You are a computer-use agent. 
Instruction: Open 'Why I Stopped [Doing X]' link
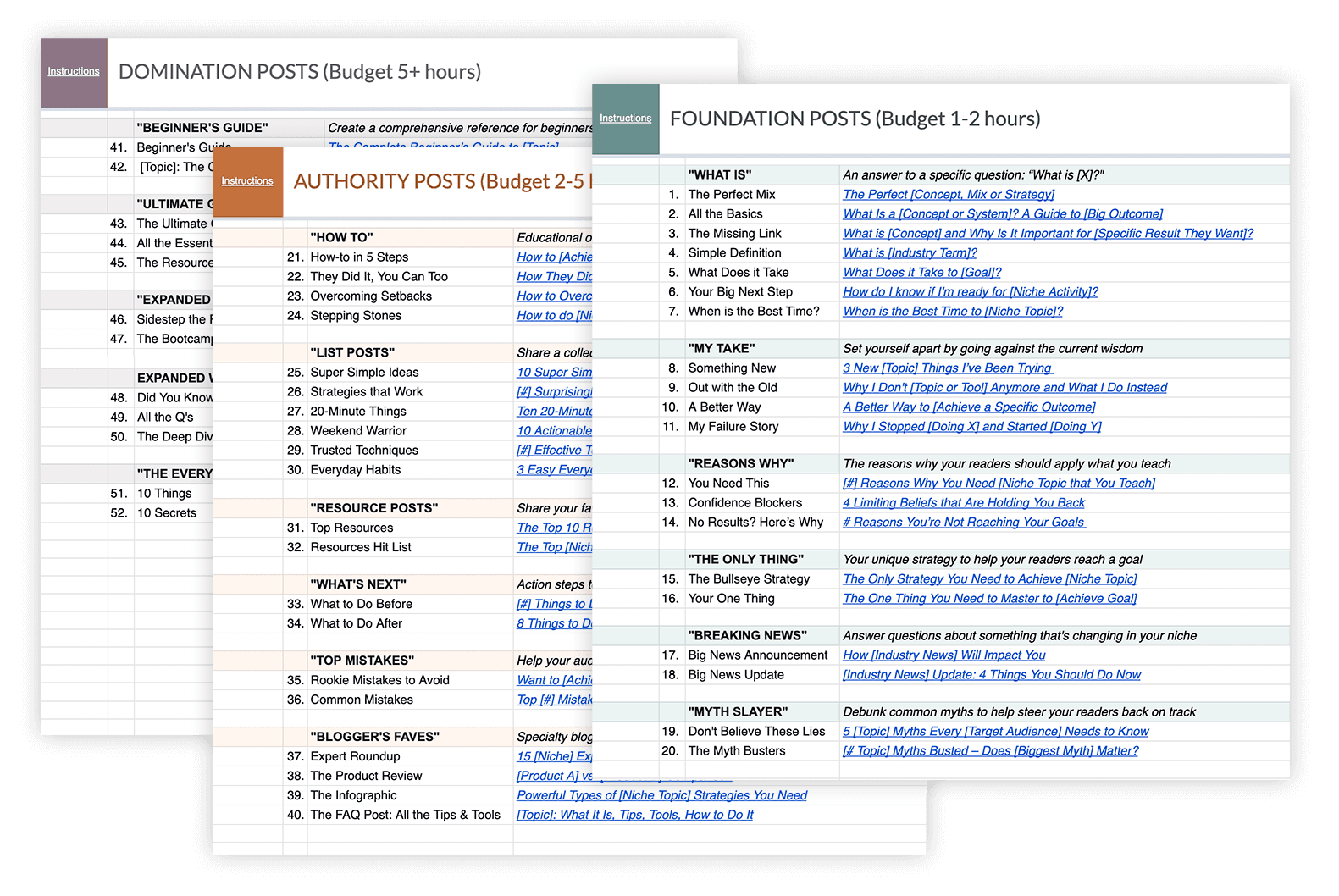972,427
